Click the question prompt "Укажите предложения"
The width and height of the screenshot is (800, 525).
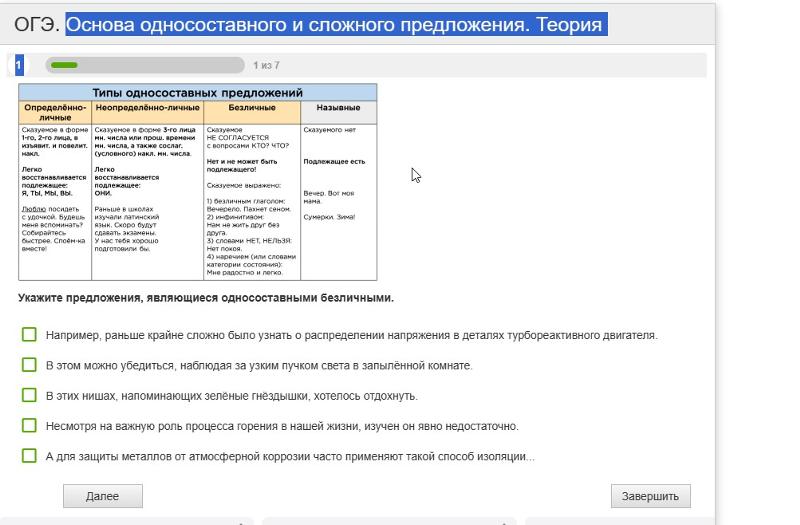[206, 298]
